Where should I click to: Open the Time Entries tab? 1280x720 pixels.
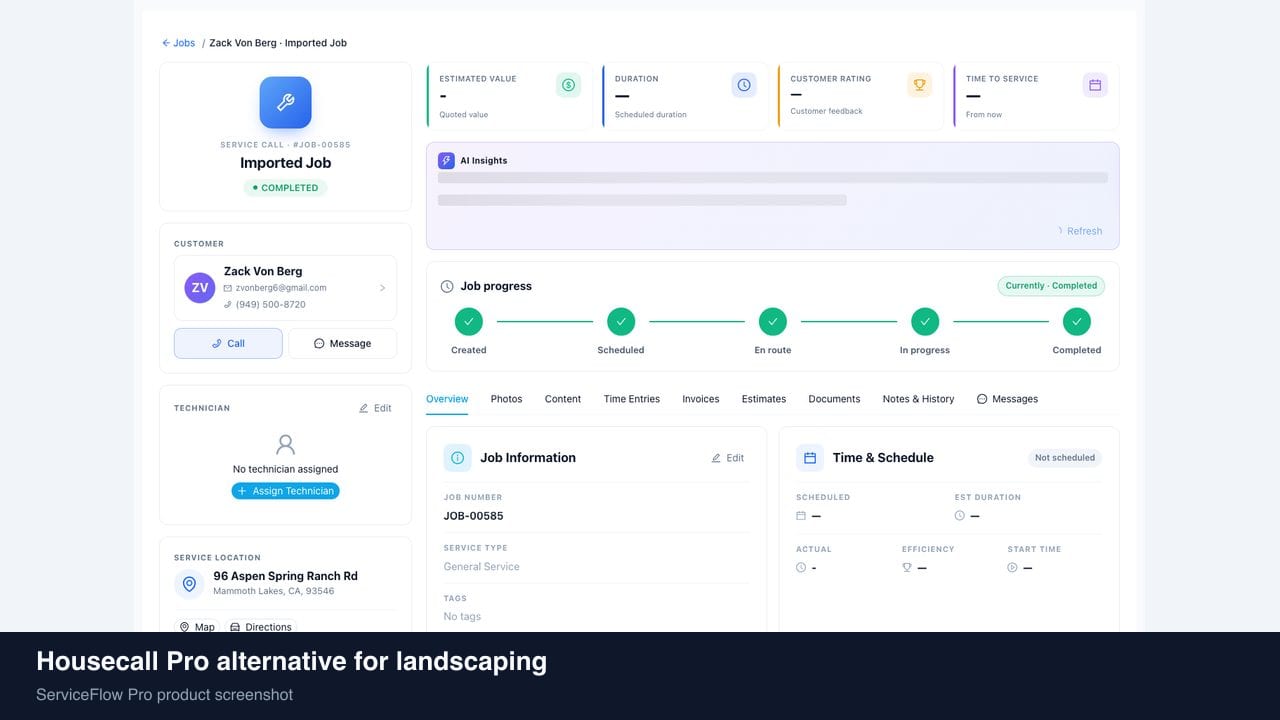pos(632,399)
